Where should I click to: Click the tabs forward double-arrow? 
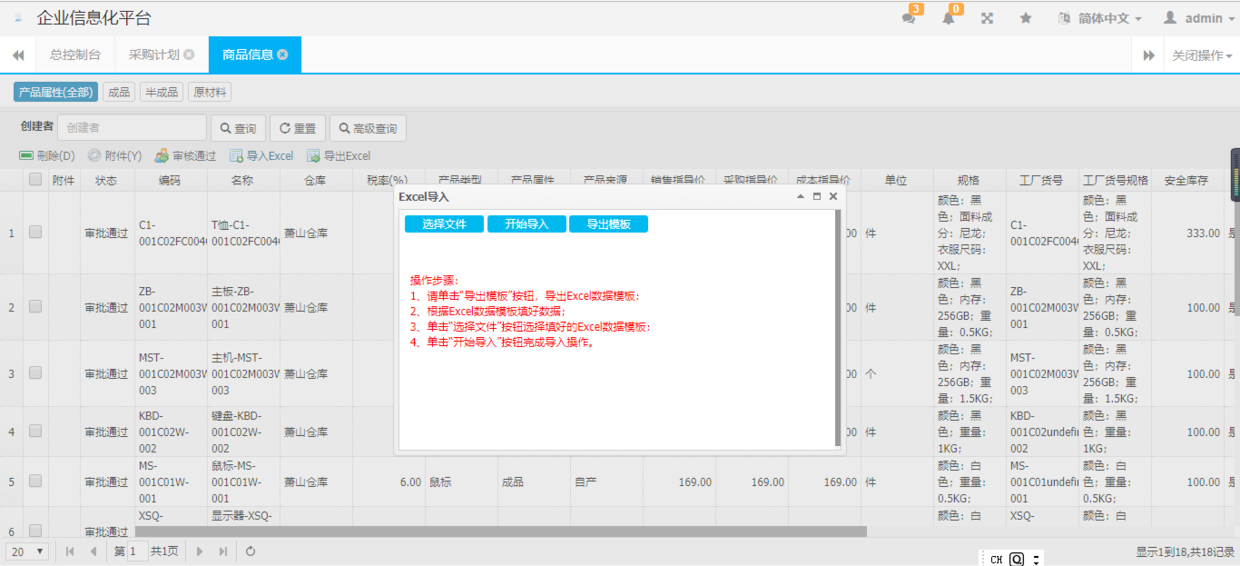tap(1149, 55)
